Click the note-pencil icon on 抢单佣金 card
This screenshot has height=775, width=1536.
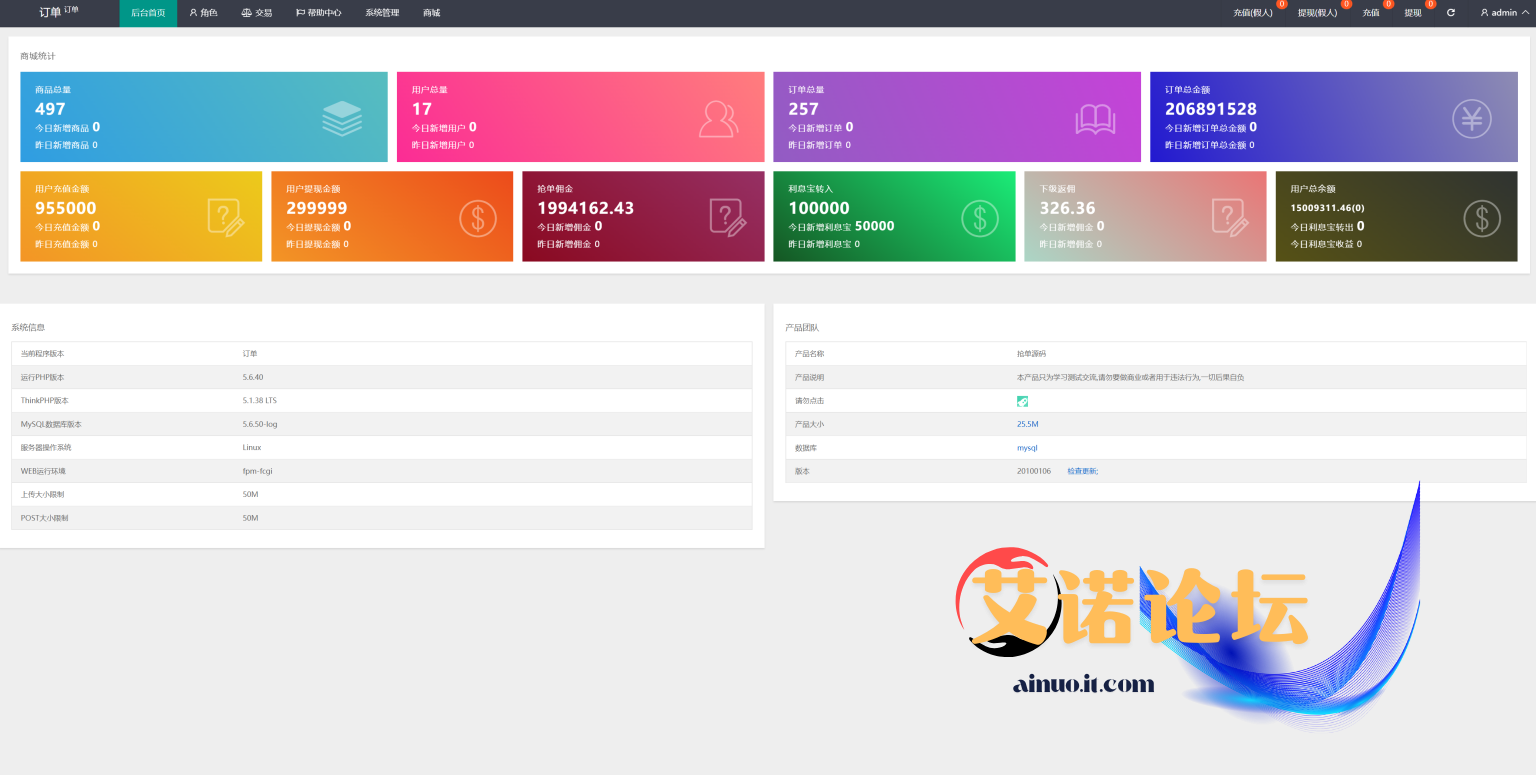727,218
